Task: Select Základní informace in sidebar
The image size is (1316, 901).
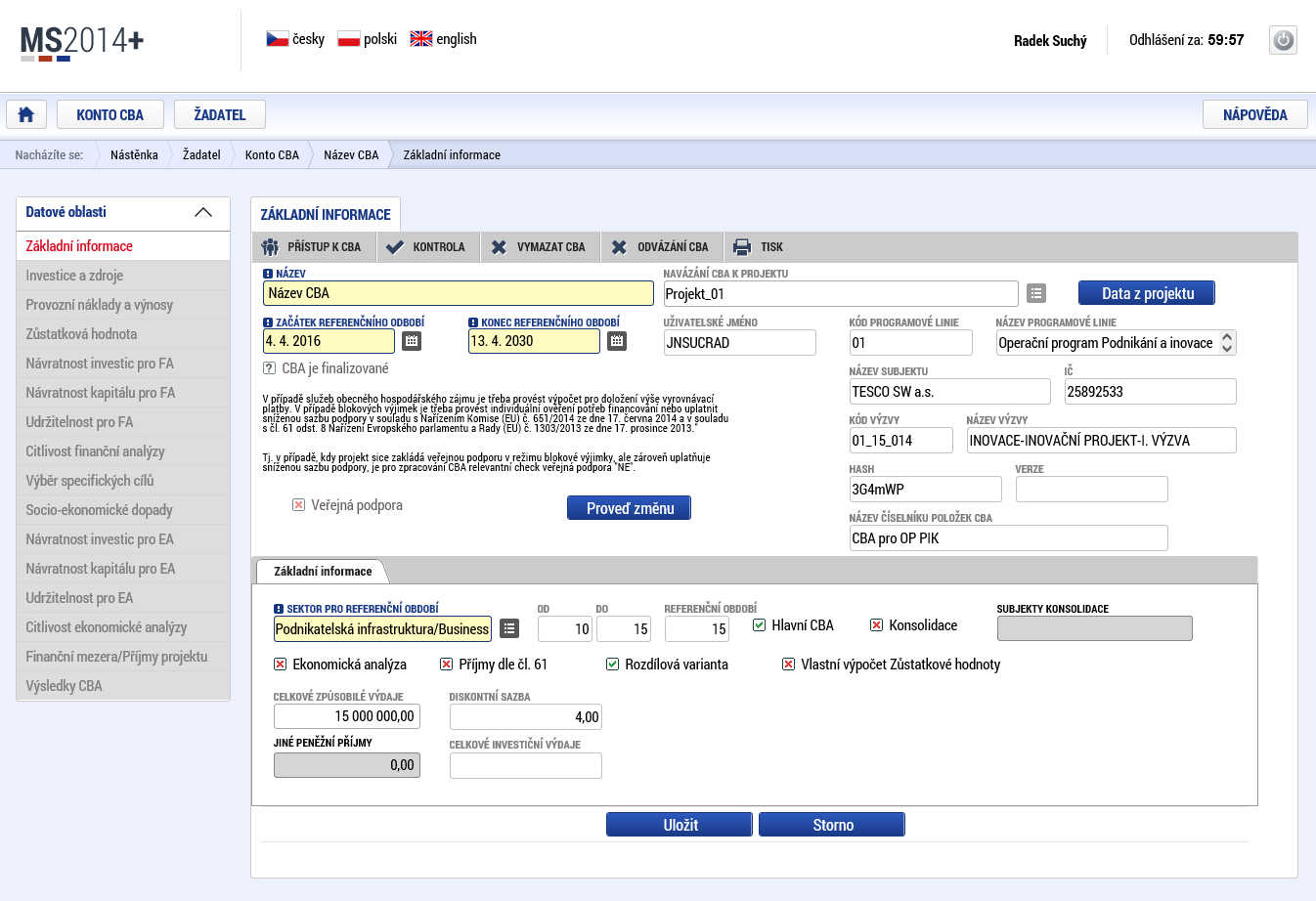Action: tap(123, 246)
